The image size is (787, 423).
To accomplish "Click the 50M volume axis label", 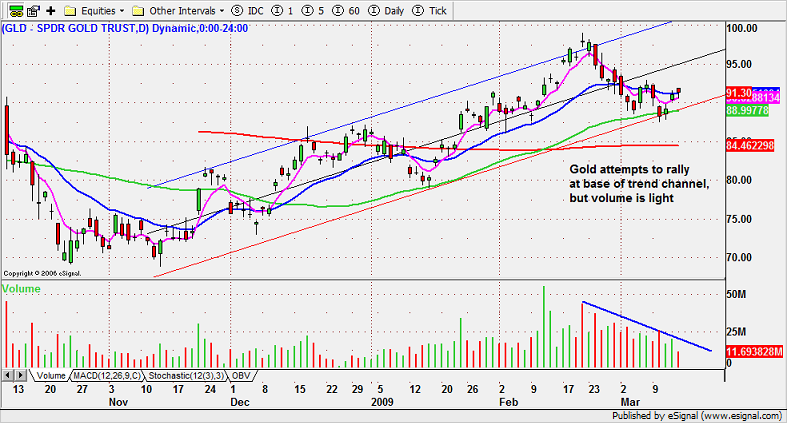I will pyautogui.click(x=736, y=294).
